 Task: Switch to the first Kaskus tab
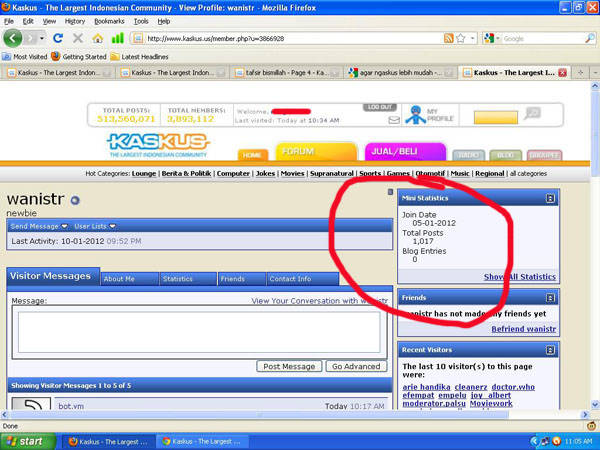click(58, 72)
